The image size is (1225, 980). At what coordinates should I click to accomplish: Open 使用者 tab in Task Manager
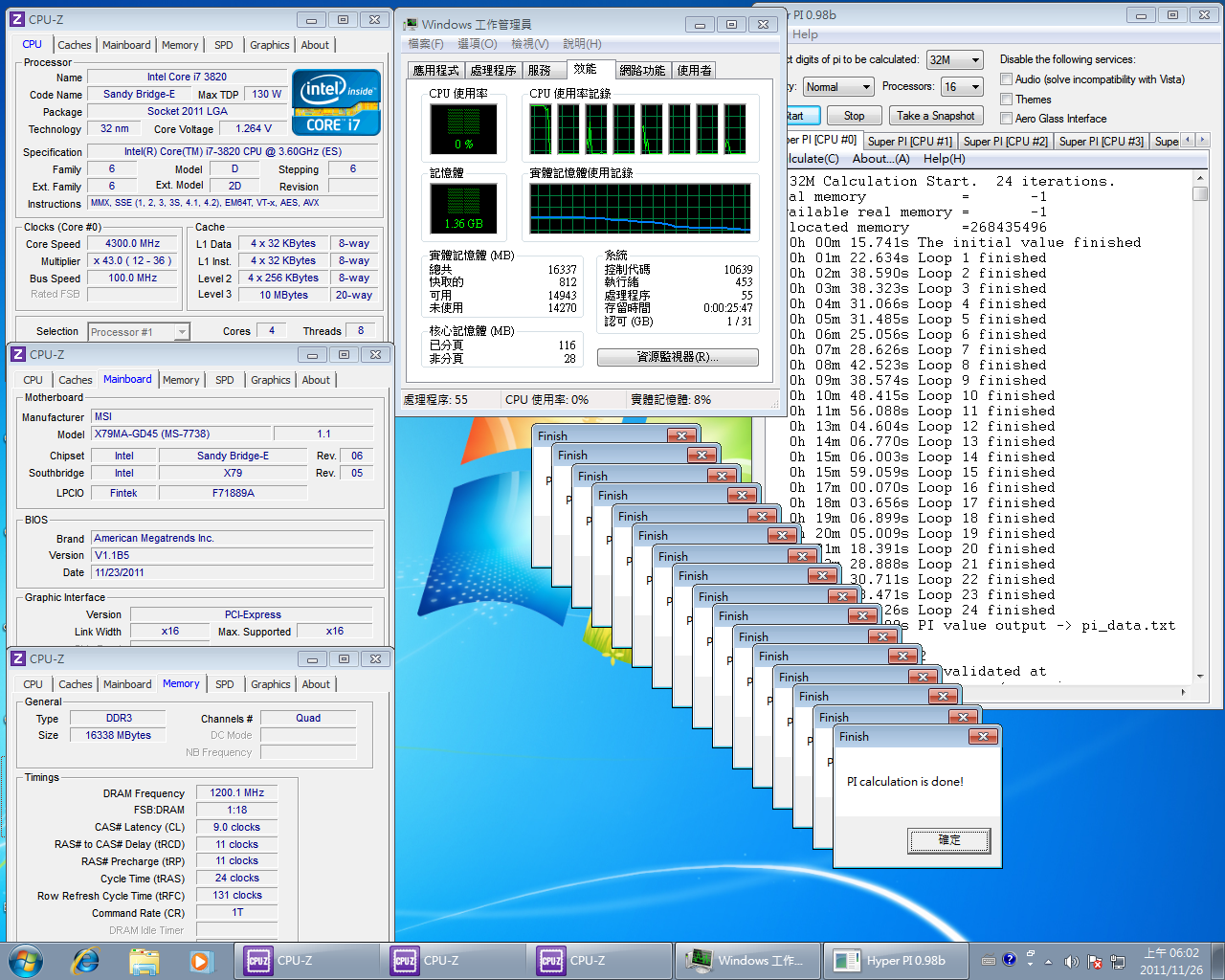(x=694, y=70)
